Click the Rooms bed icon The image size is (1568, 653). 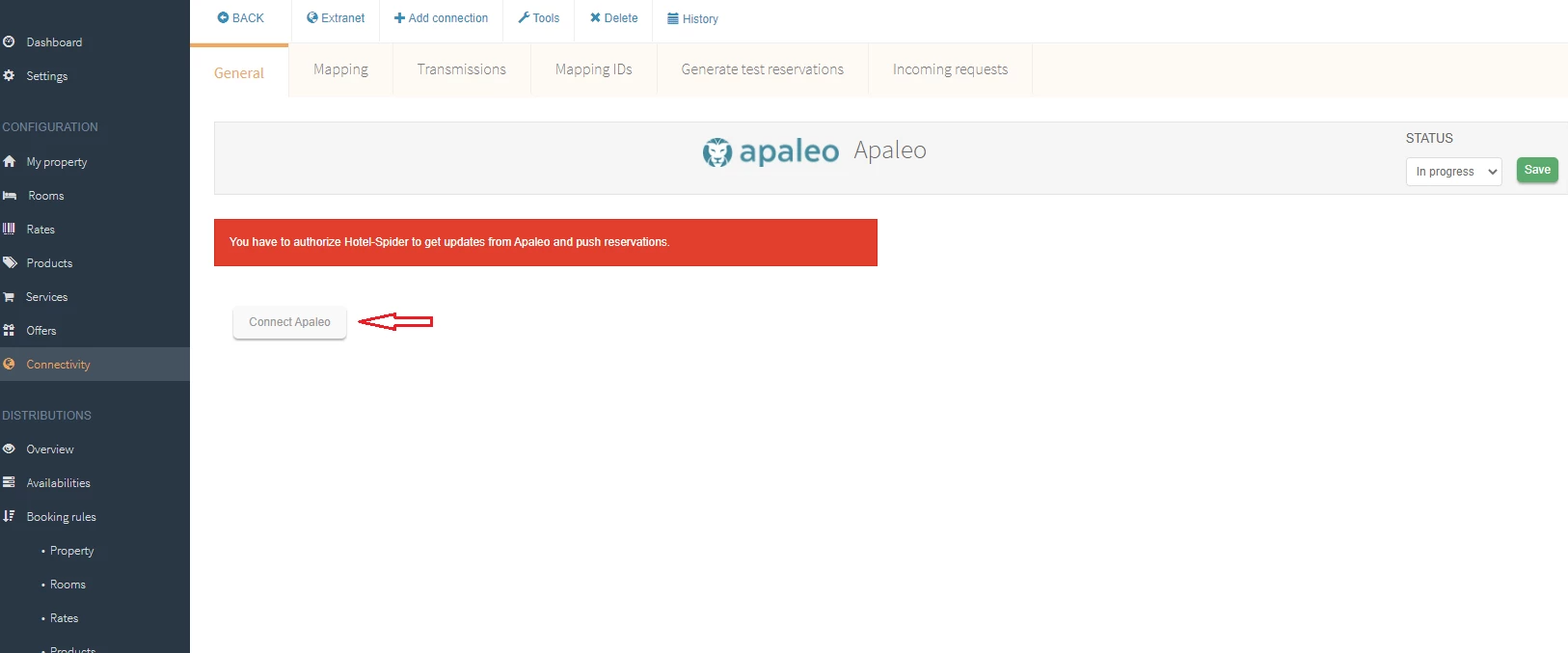pyautogui.click(x=10, y=196)
